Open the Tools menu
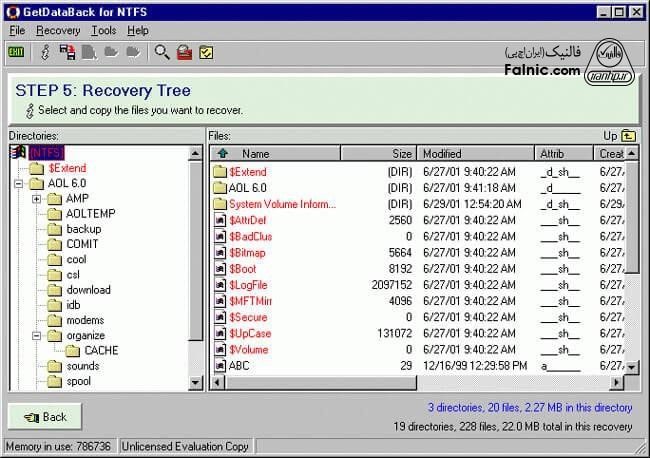650x458 pixels. 103,31
